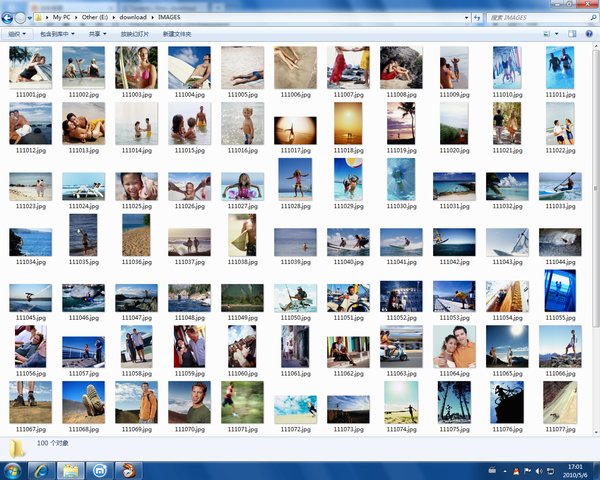
Task: Select thumbnail 111068.jpg boot sole
Action: [83, 402]
